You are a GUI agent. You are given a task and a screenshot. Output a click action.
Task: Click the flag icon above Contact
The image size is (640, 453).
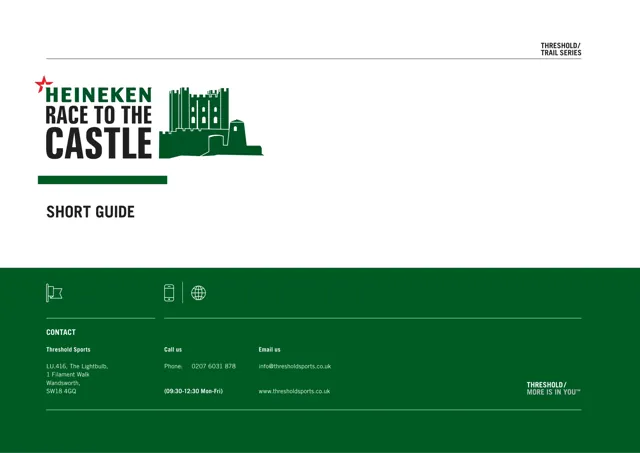pyautogui.click(x=54, y=293)
